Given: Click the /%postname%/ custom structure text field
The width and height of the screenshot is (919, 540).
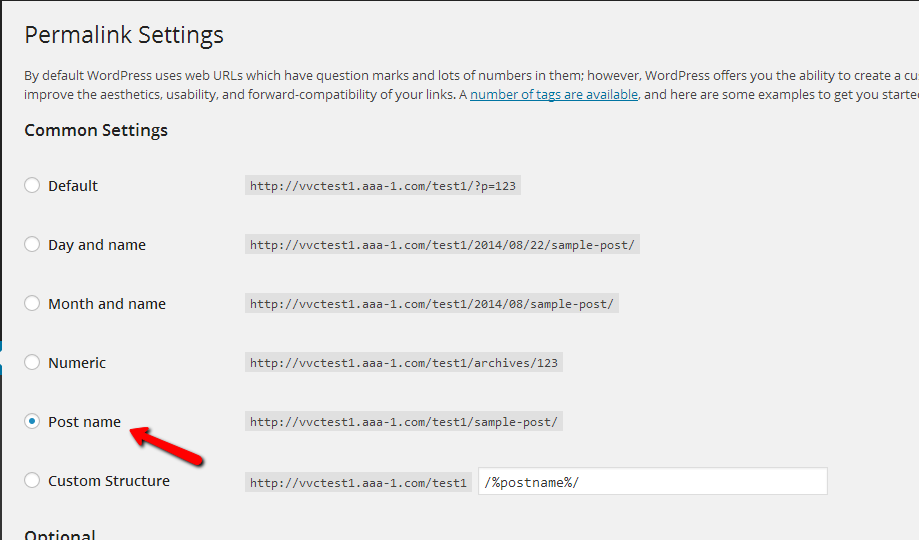Looking at the screenshot, I should [652, 481].
